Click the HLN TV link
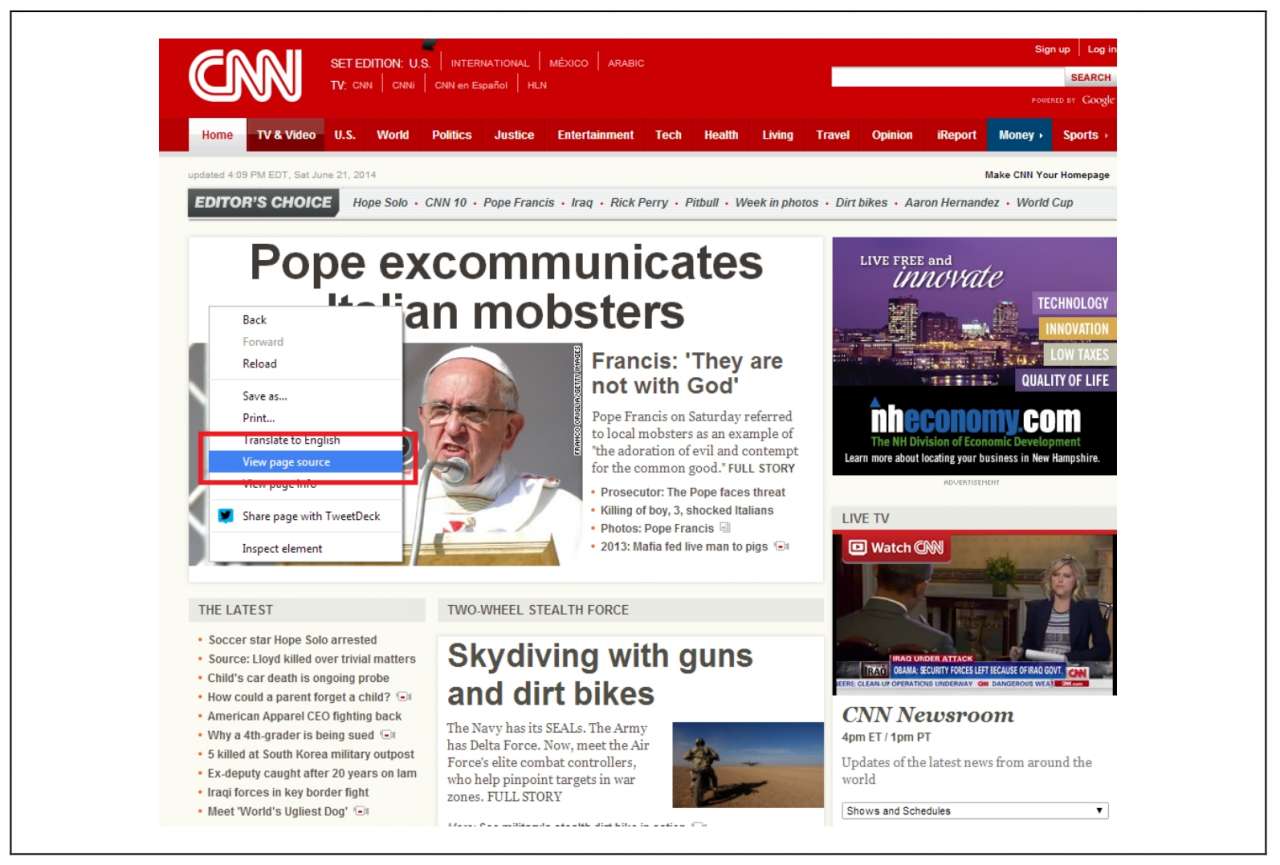 537,85
